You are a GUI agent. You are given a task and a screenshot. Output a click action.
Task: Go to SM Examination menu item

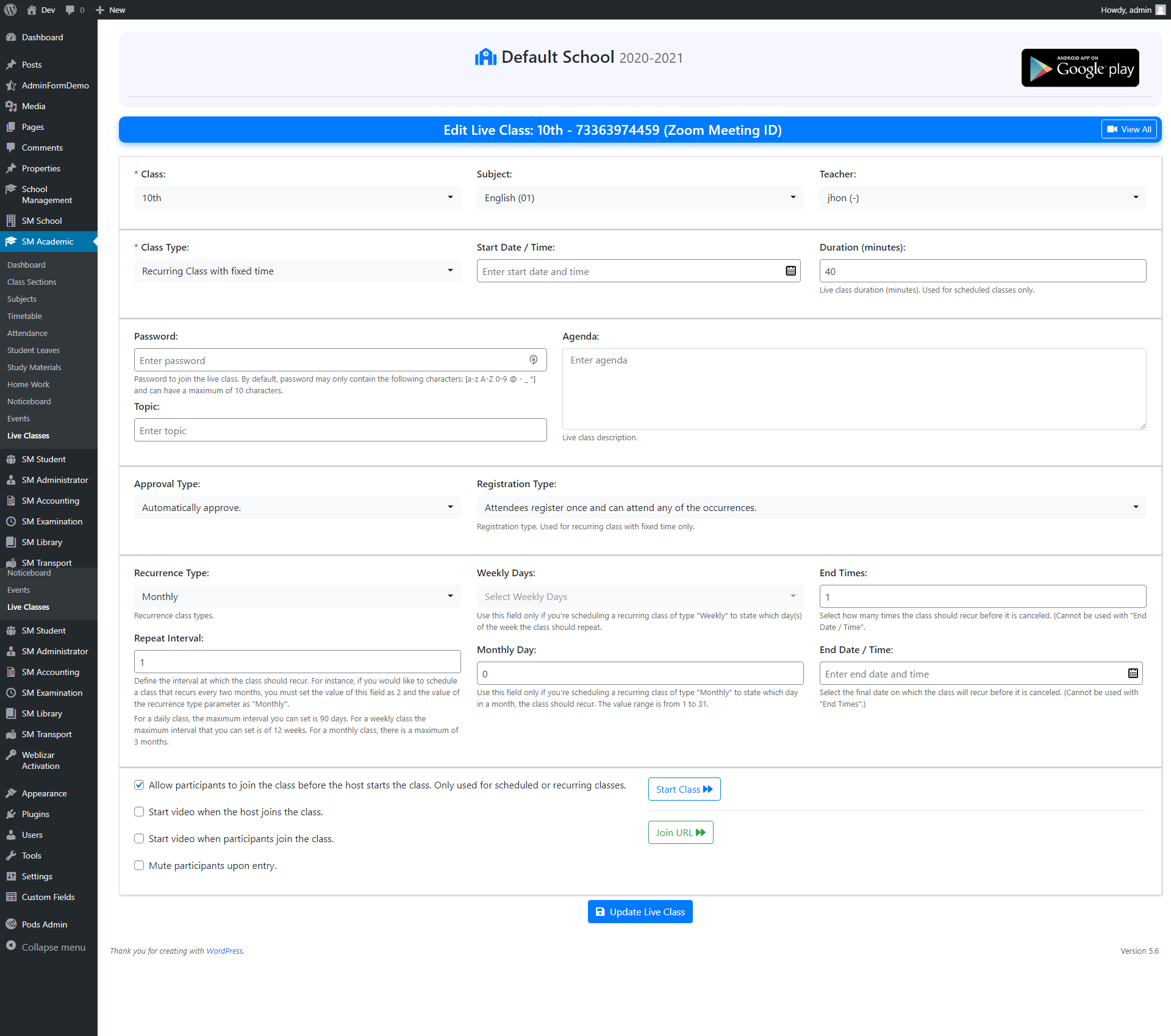point(52,521)
